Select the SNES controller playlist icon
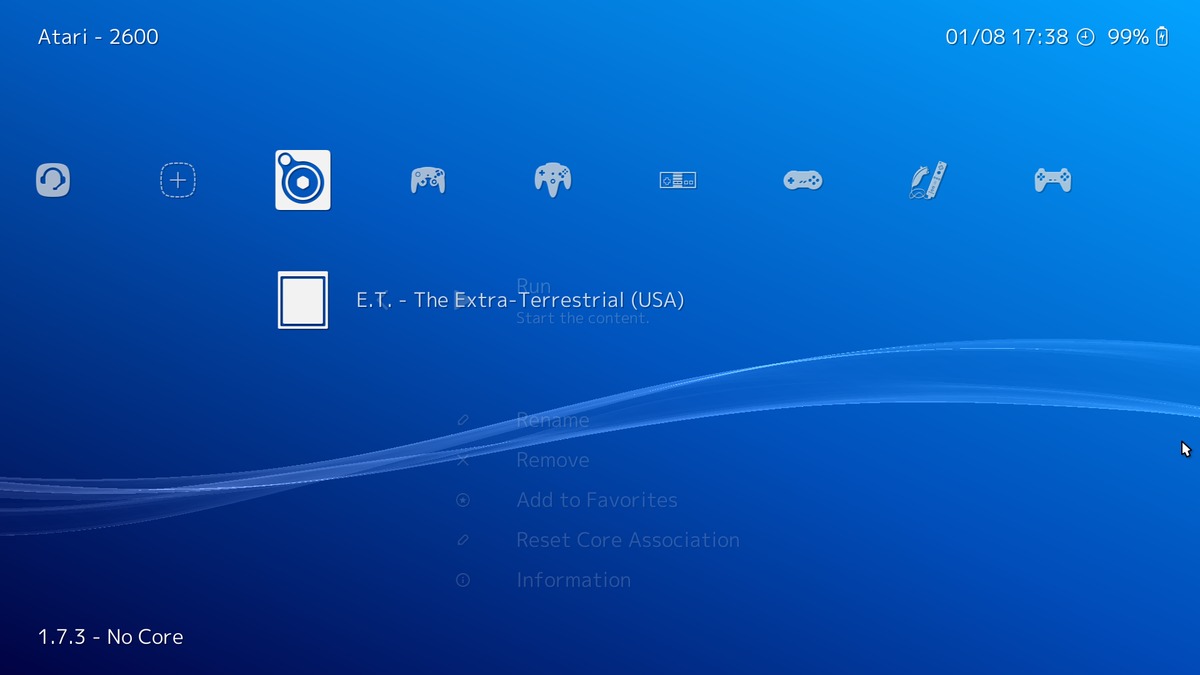This screenshot has height=675, width=1200. coord(803,180)
